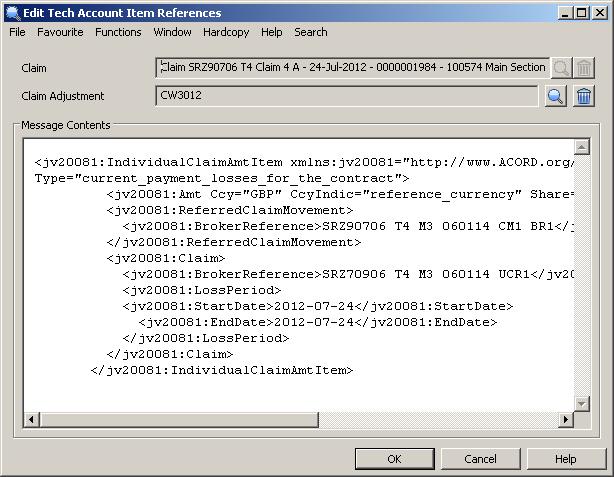The width and height of the screenshot is (614, 477).
Task: Click into the Claim field
Action: tap(352, 68)
